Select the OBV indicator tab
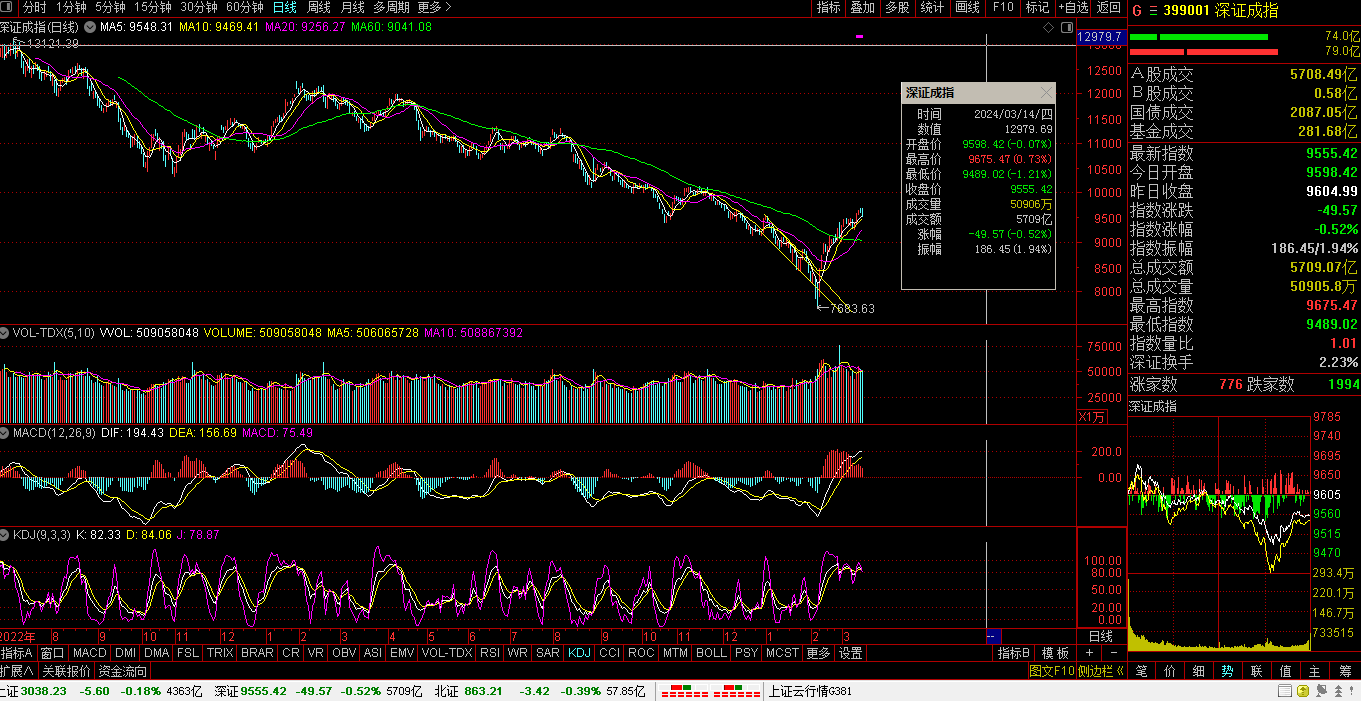Viewport: 1361px width, 701px height. (343, 653)
